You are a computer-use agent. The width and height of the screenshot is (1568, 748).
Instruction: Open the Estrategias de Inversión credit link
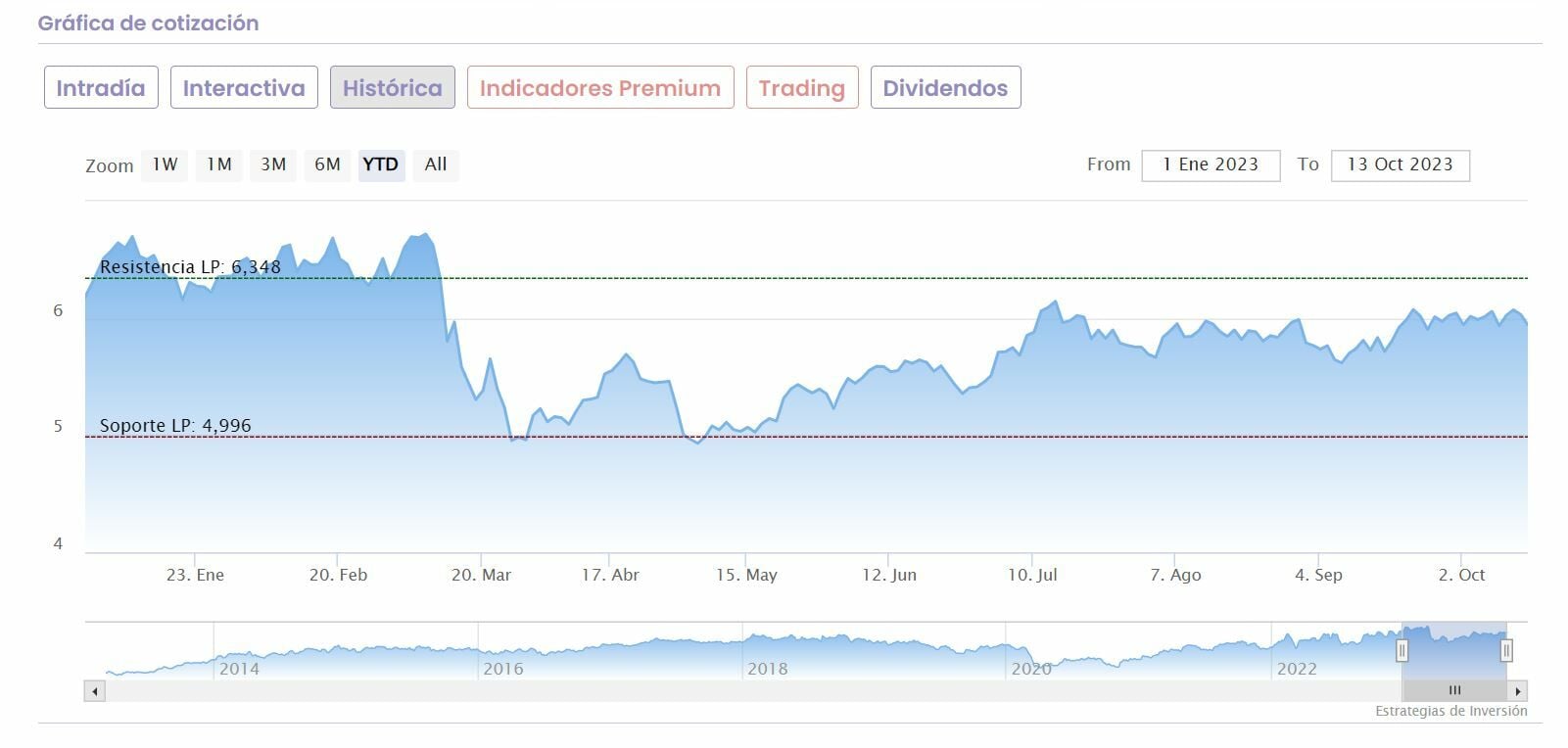(x=1450, y=712)
